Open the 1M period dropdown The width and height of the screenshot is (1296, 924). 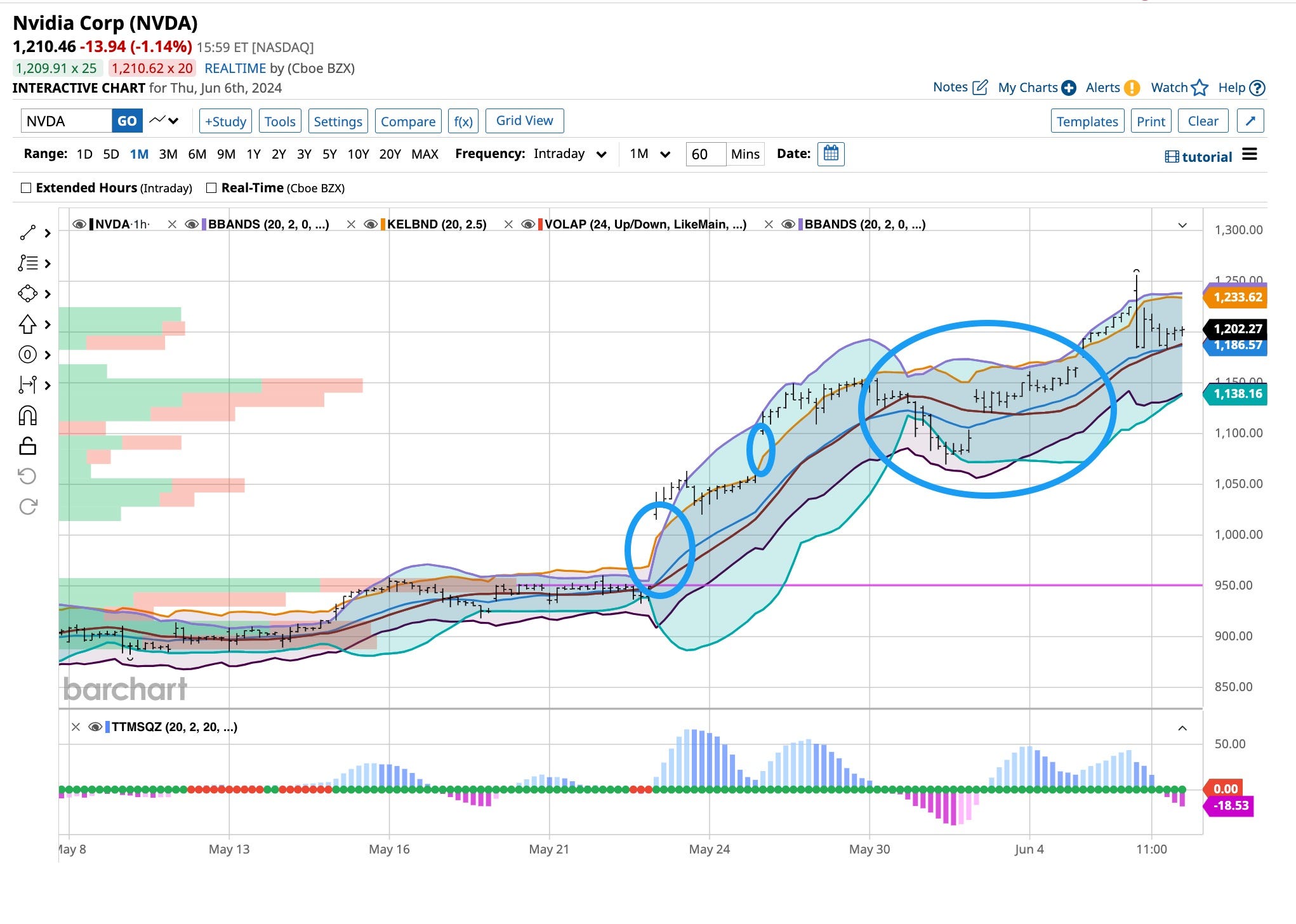click(650, 154)
